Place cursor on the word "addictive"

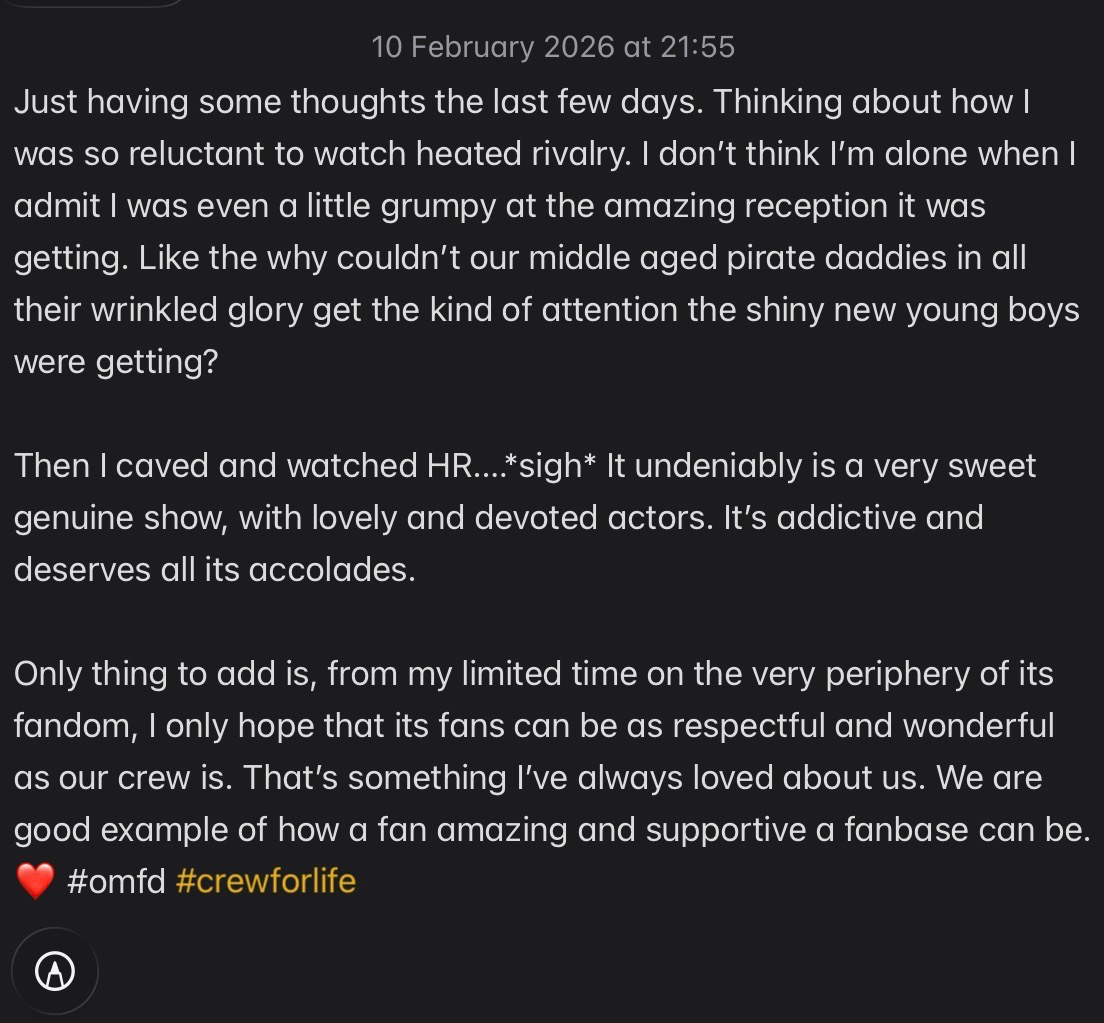pyautogui.click(x=851, y=518)
